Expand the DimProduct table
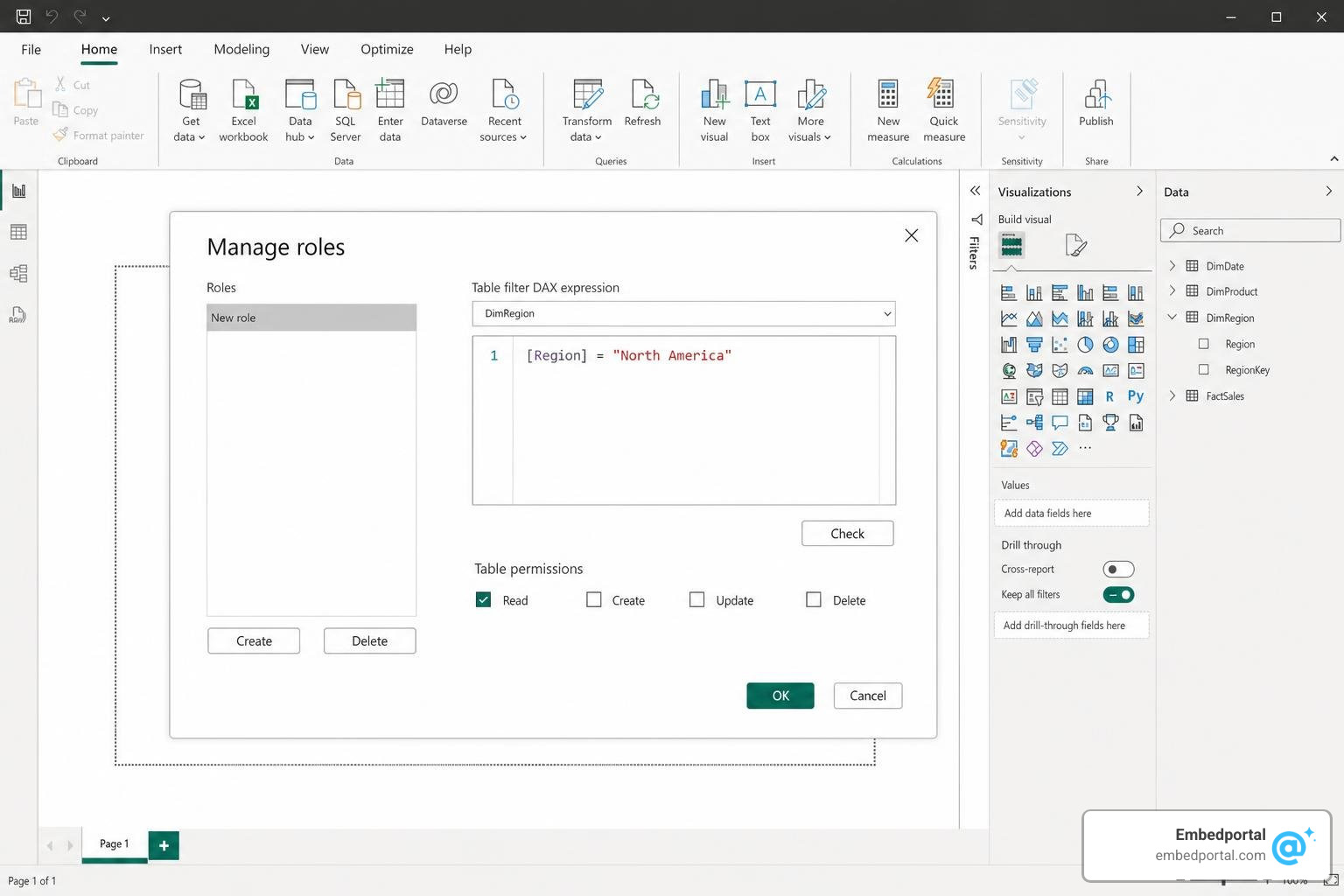The image size is (1344, 896). [1172, 290]
